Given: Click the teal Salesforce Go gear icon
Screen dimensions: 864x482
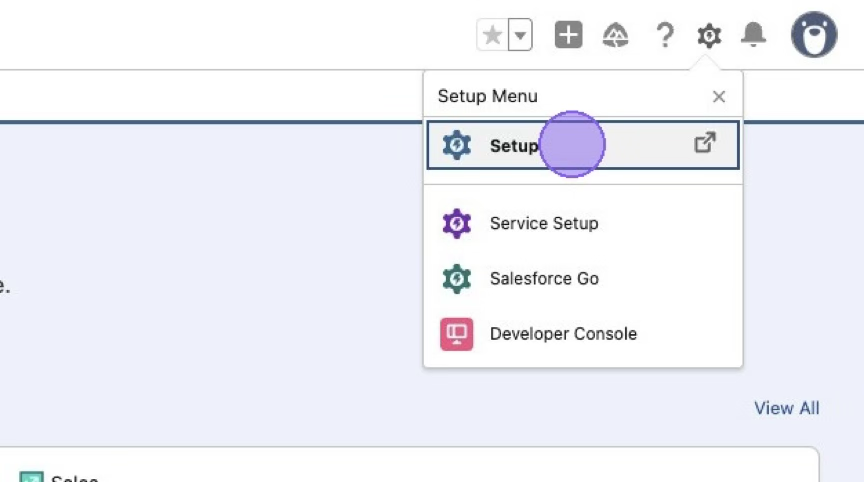Looking at the screenshot, I should (x=457, y=279).
